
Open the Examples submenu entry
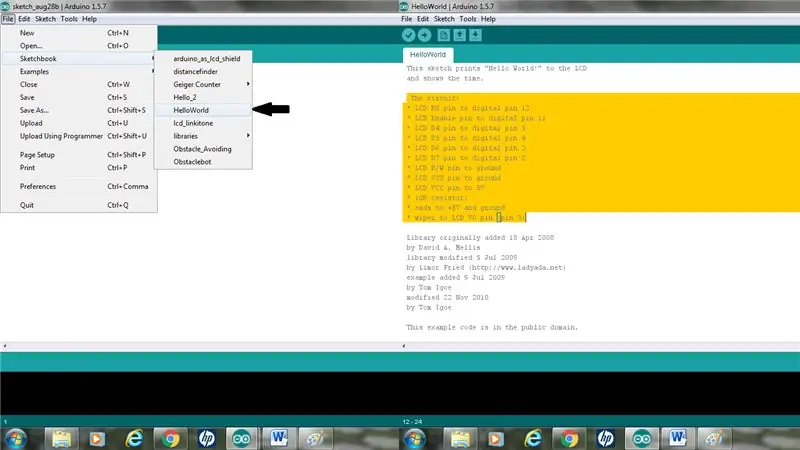pyautogui.click(x=79, y=71)
